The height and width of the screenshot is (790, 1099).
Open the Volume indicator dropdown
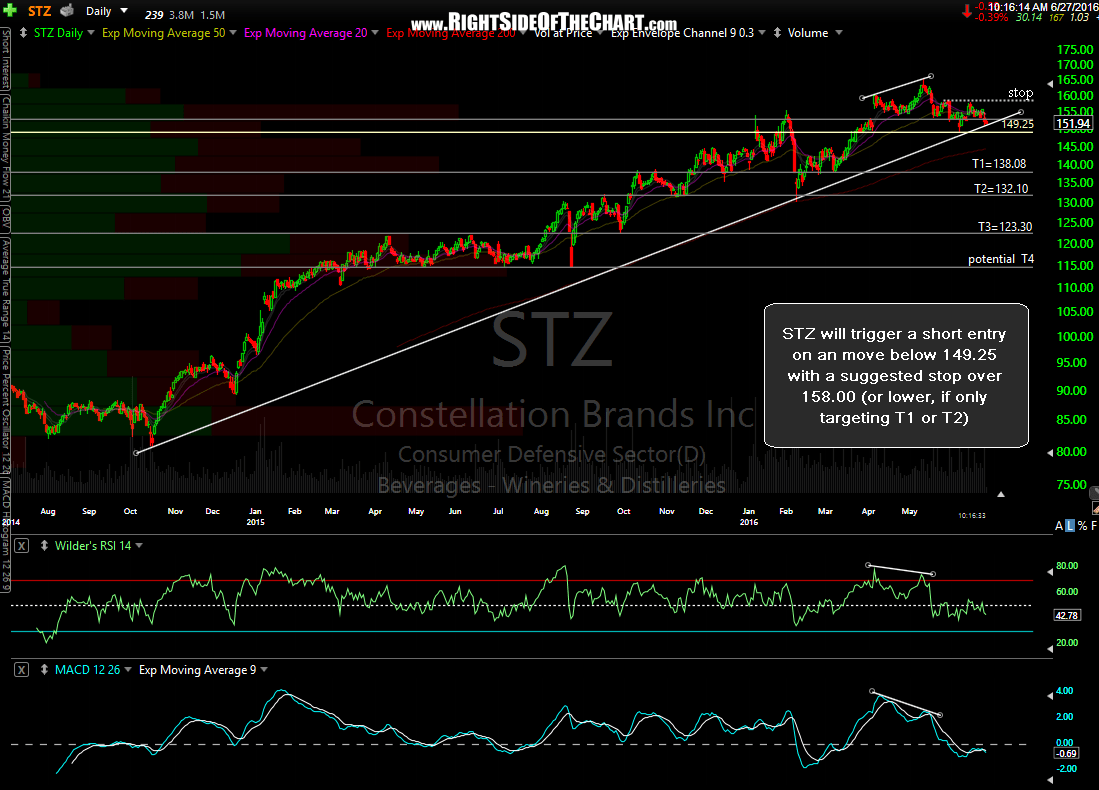(839, 33)
